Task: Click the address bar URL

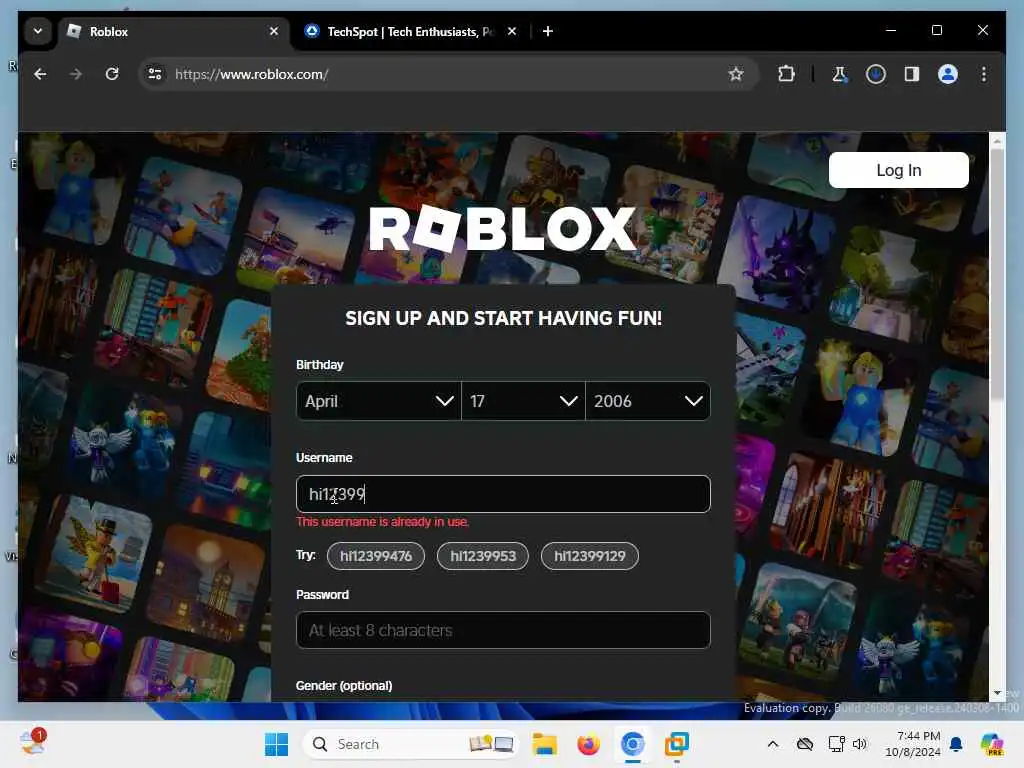Action: click(x=251, y=74)
